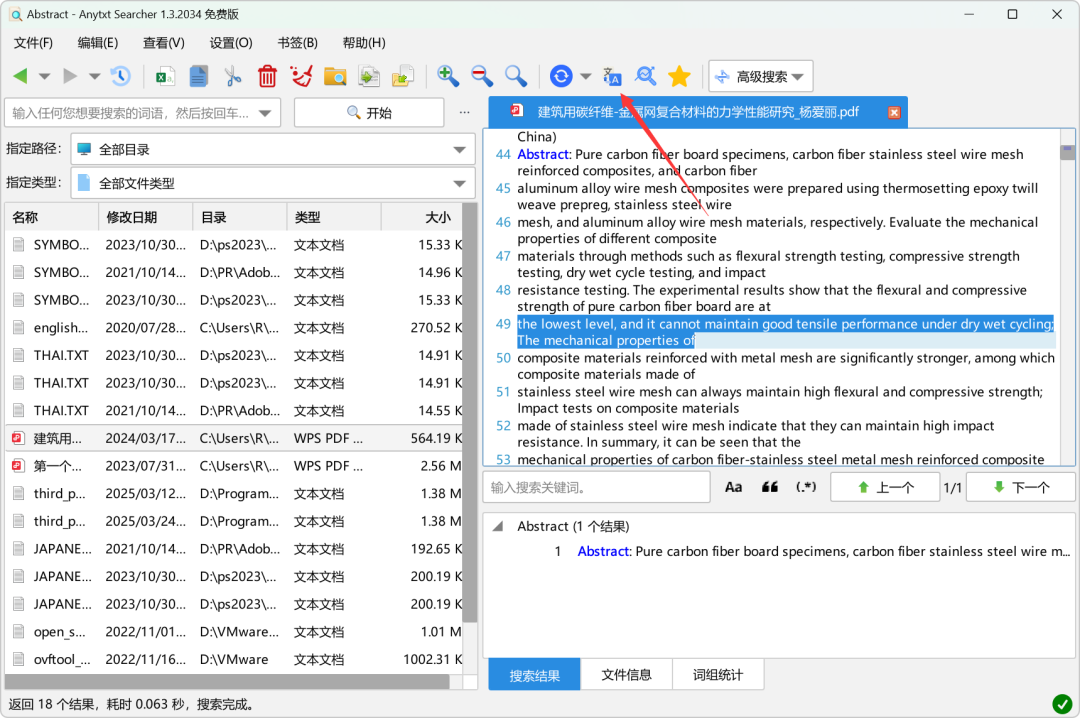This screenshot has height=718, width=1080.
Task: Sort by the 目录 column header
Action: click(x=240, y=217)
